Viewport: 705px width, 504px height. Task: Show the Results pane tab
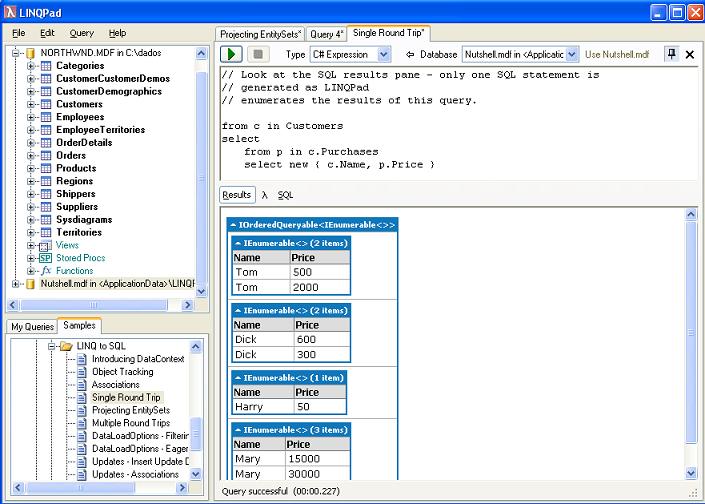coord(237,195)
